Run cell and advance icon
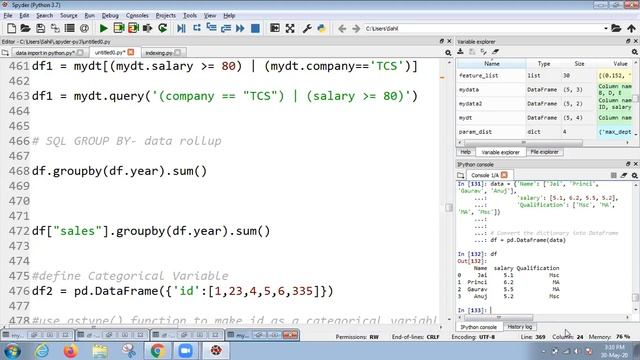 (x=133, y=28)
